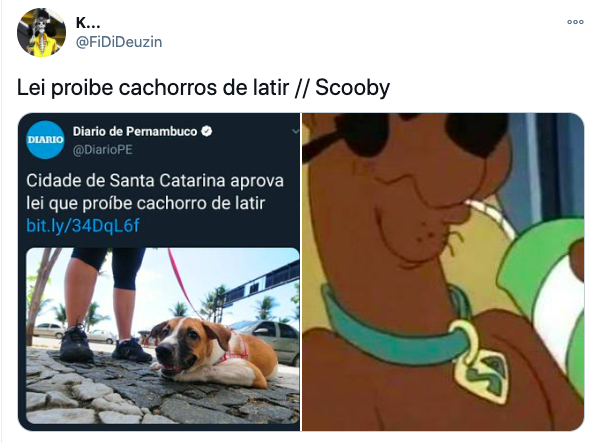Open the three-dot more options menu
This screenshot has width=596, height=443.
pos(575,22)
